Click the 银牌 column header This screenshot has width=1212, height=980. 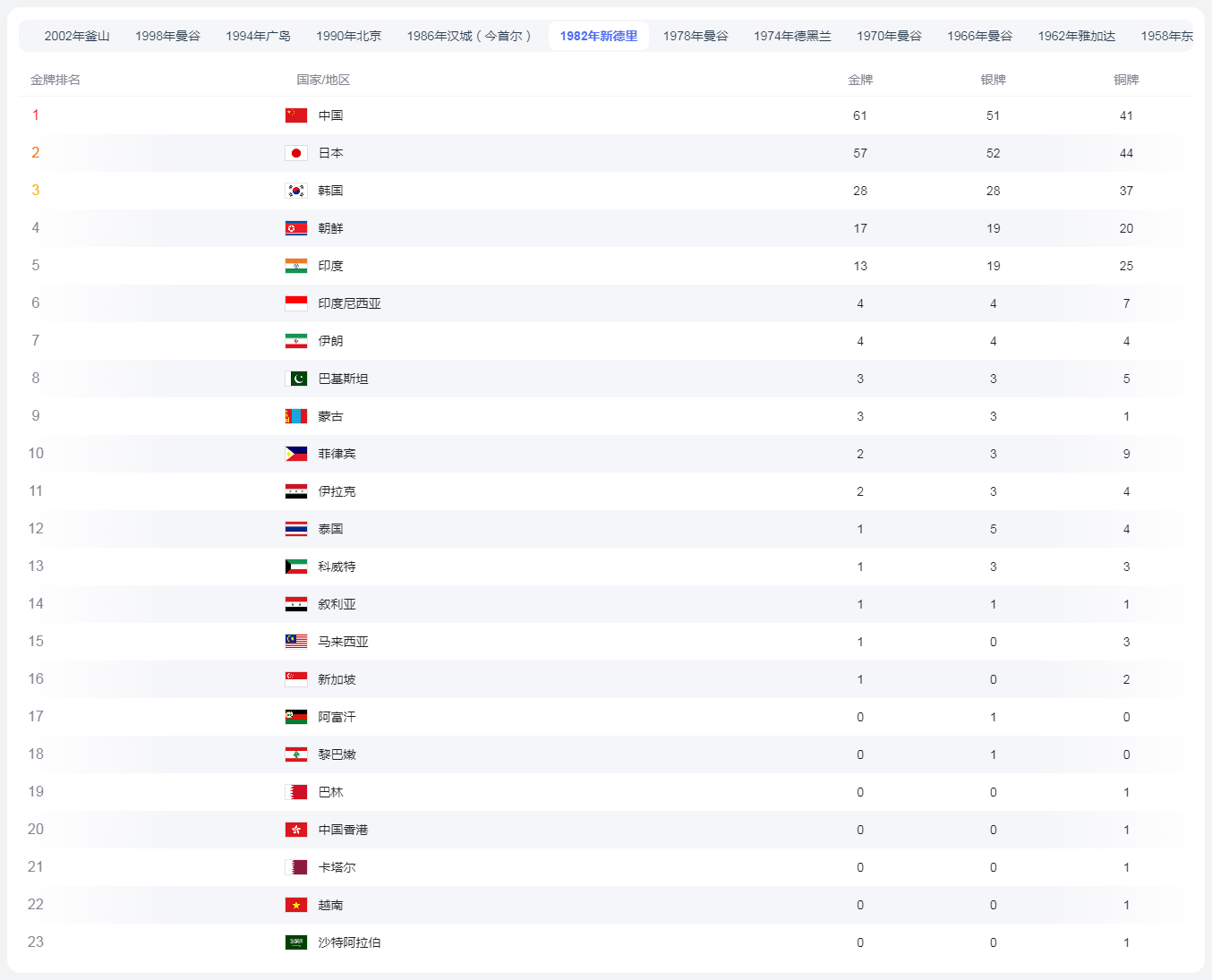994,80
